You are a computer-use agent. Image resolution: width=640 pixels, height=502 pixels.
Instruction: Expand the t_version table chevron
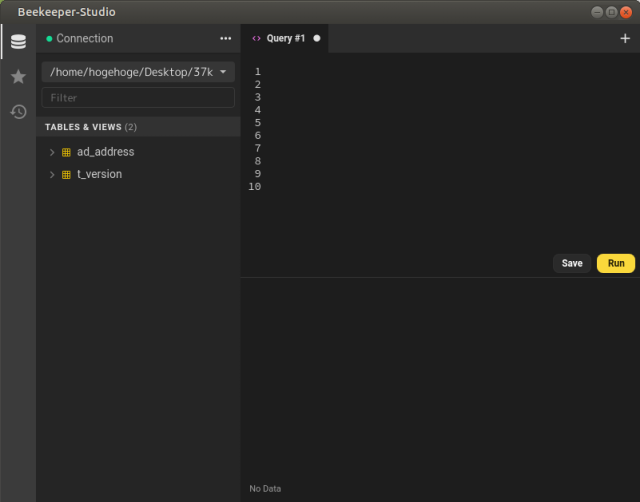52,174
